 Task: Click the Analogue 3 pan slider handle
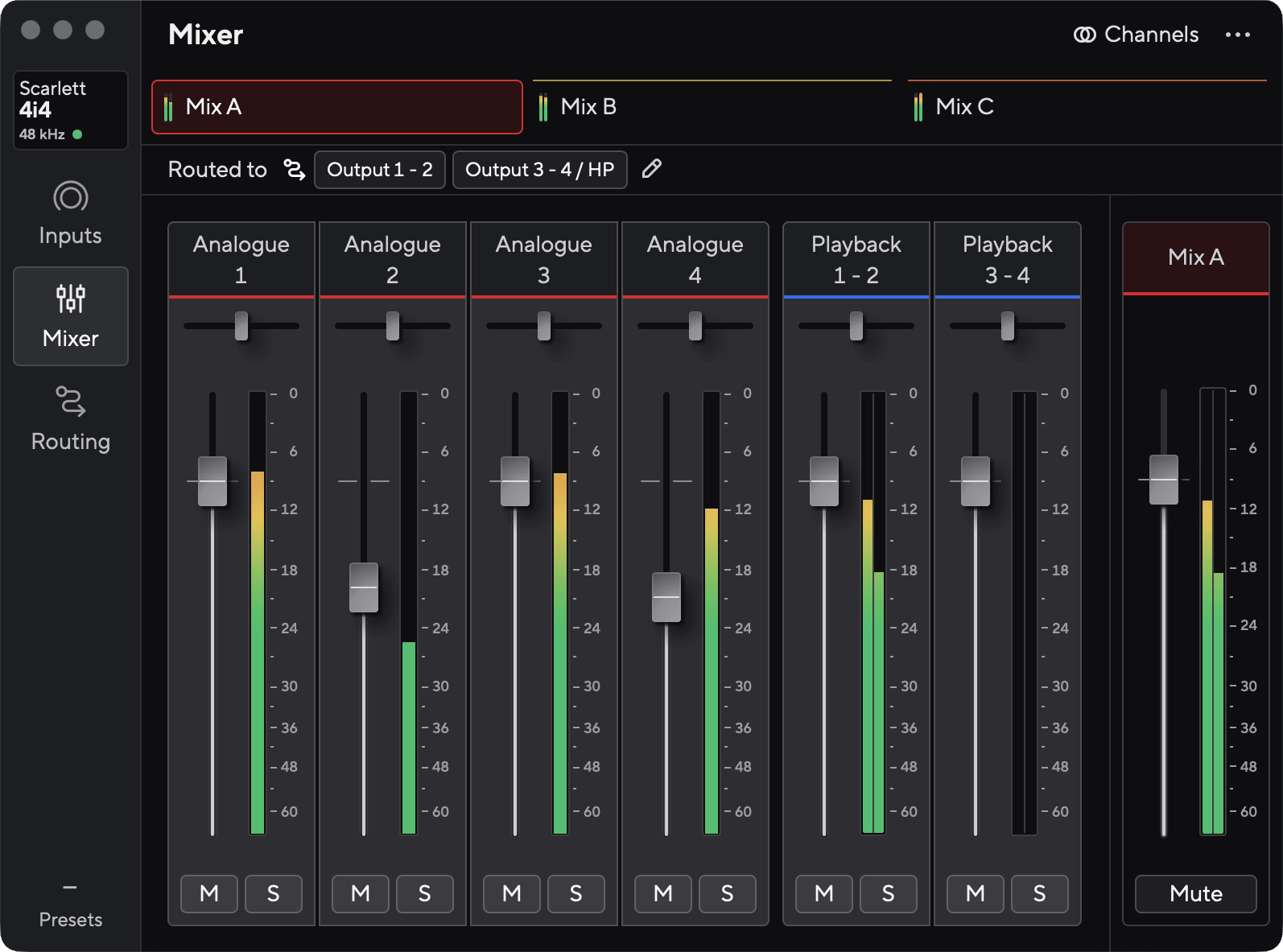pos(544,326)
